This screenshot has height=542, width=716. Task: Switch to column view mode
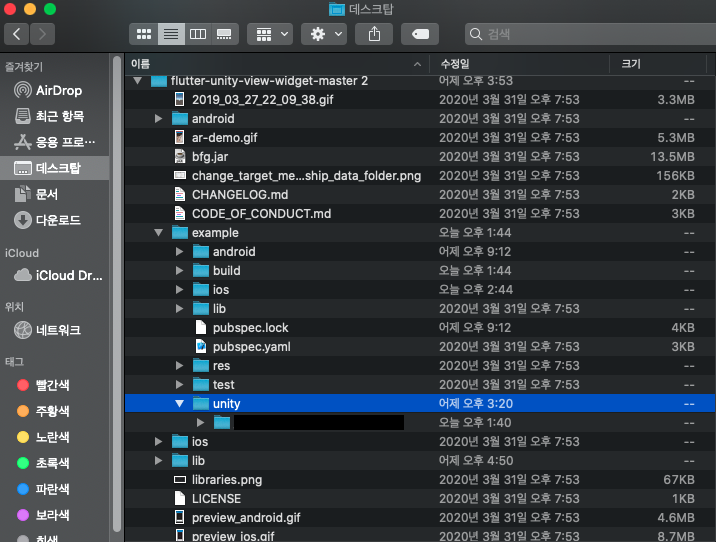[x=198, y=34]
